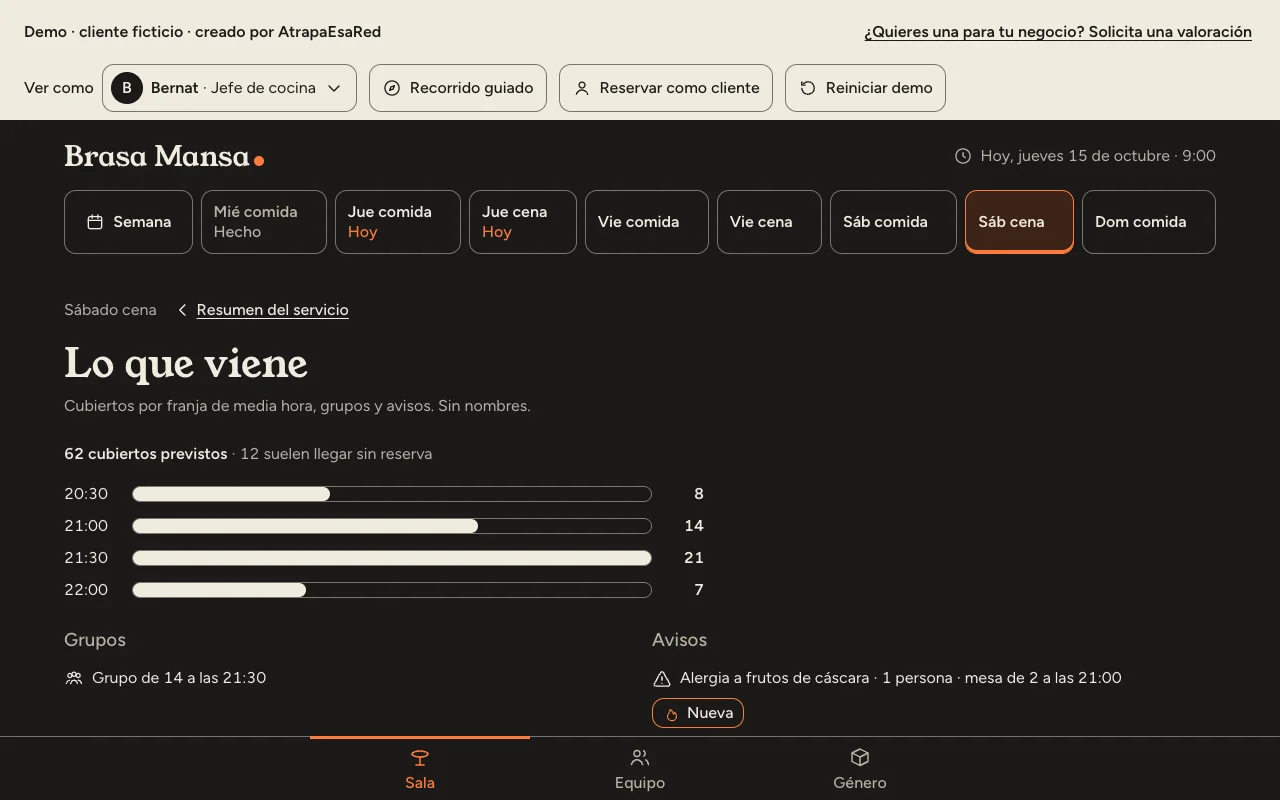Screen dimensions: 1280x800
Task: Select the Jue comida service
Action: pos(398,222)
